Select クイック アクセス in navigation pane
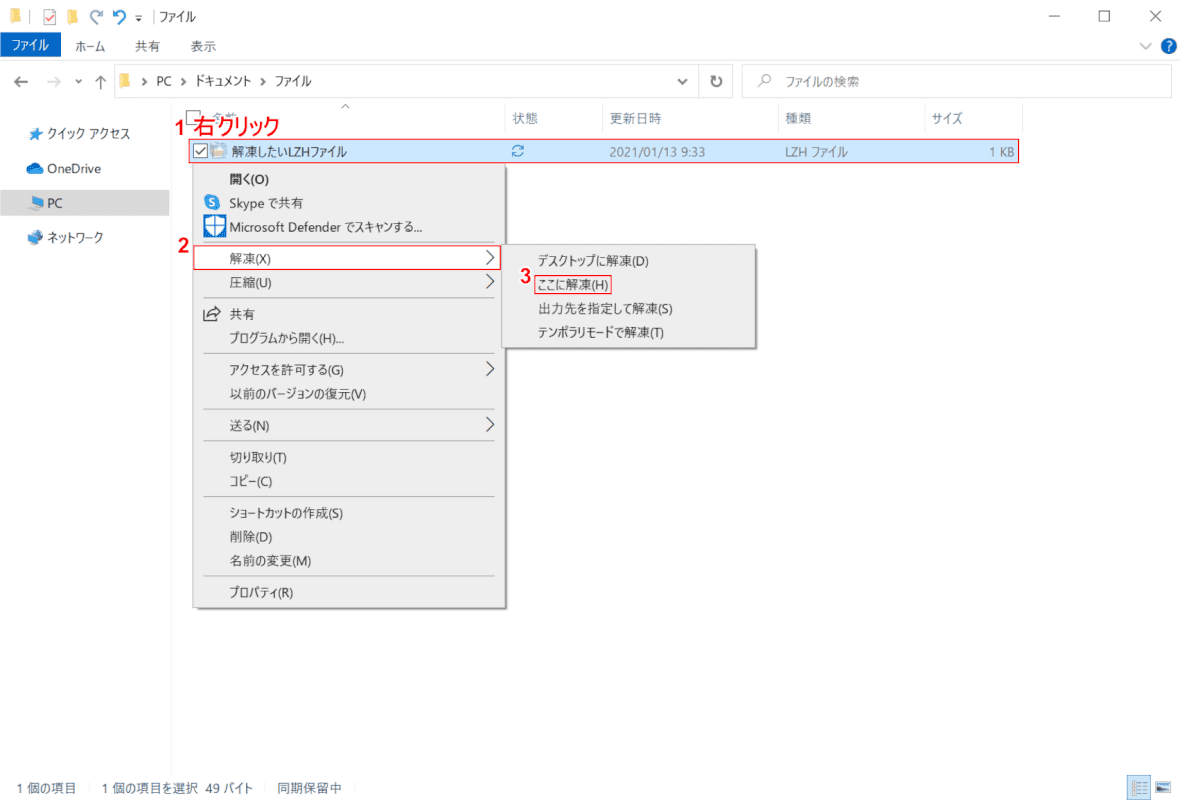This screenshot has width=1180, height=800. click(x=81, y=134)
